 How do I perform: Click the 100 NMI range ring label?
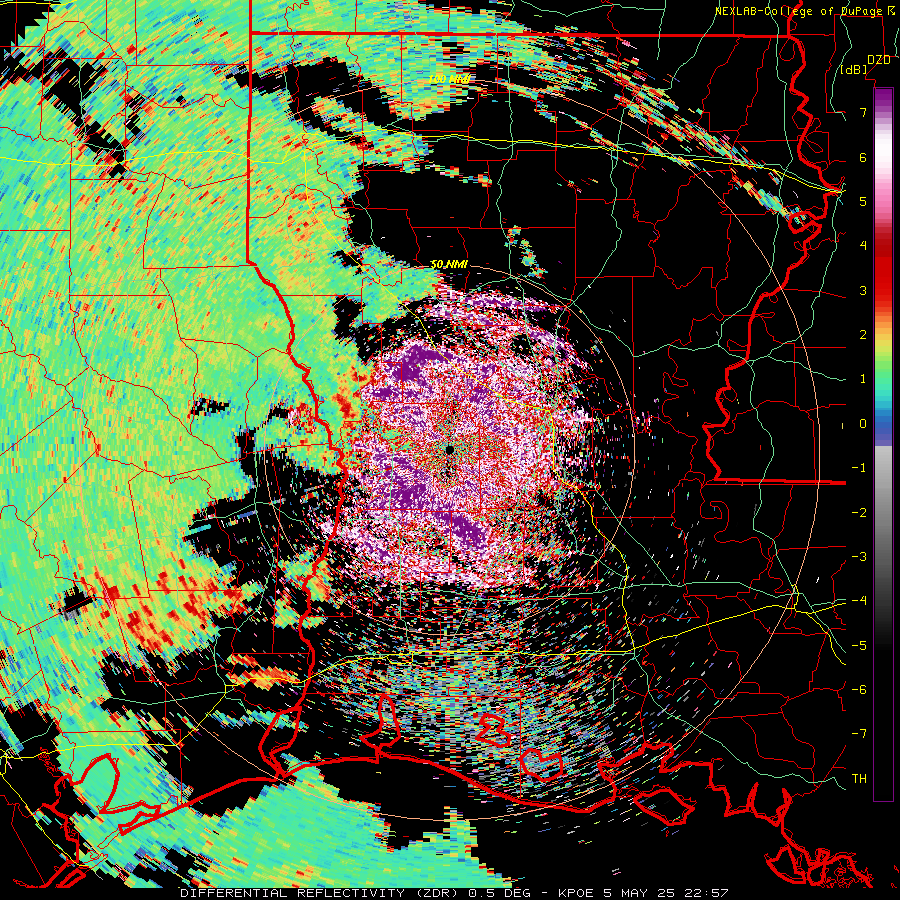point(449,79)
